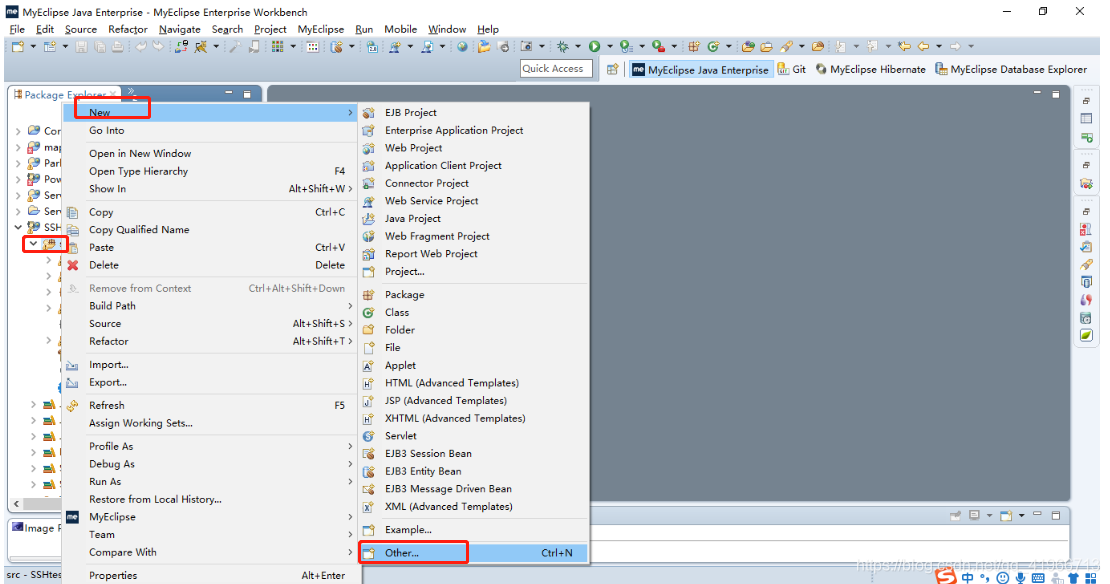Image resolution: width=1110 pixels, height=584 pixels.
Task: Click the Debug bug toolbar icon
Action: pos(563,47)
